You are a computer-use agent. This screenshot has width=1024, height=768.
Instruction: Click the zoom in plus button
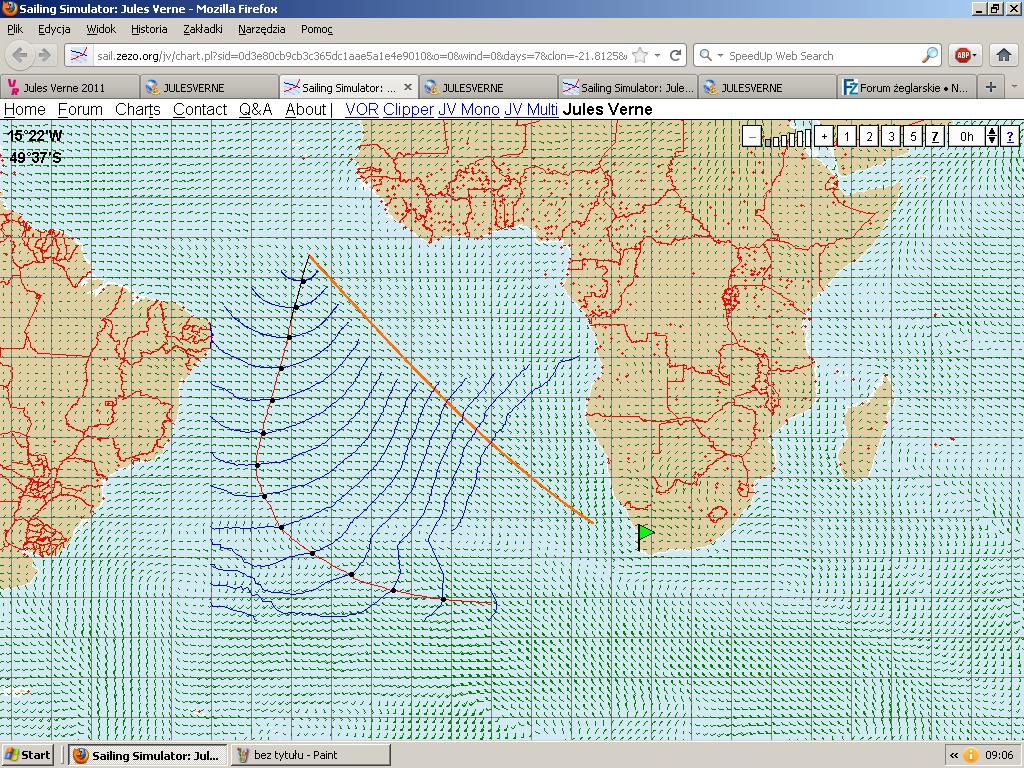(823, 136)
